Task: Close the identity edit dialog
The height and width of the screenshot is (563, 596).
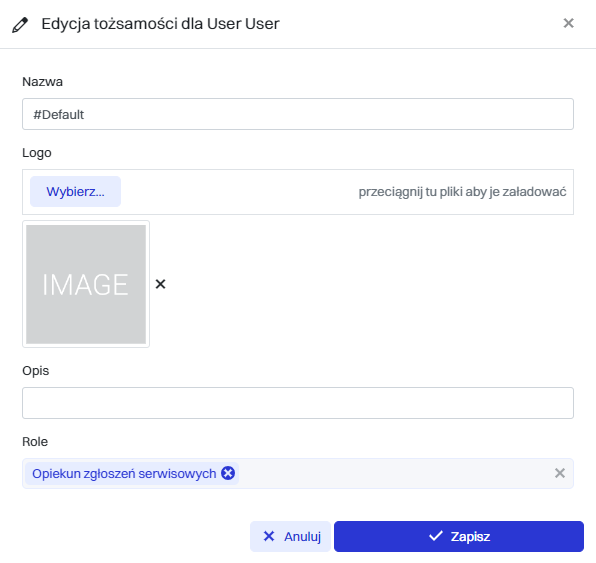Action: point(568,23)
